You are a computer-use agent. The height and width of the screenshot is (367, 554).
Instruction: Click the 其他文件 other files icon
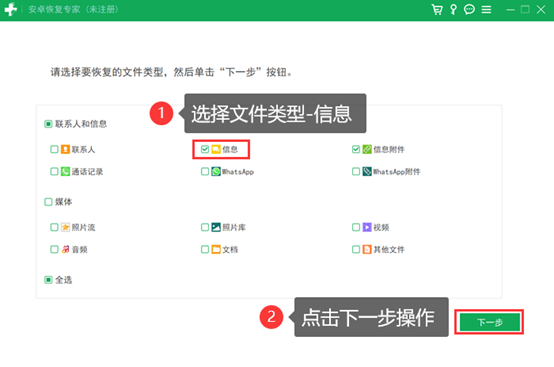click(367, 249)
